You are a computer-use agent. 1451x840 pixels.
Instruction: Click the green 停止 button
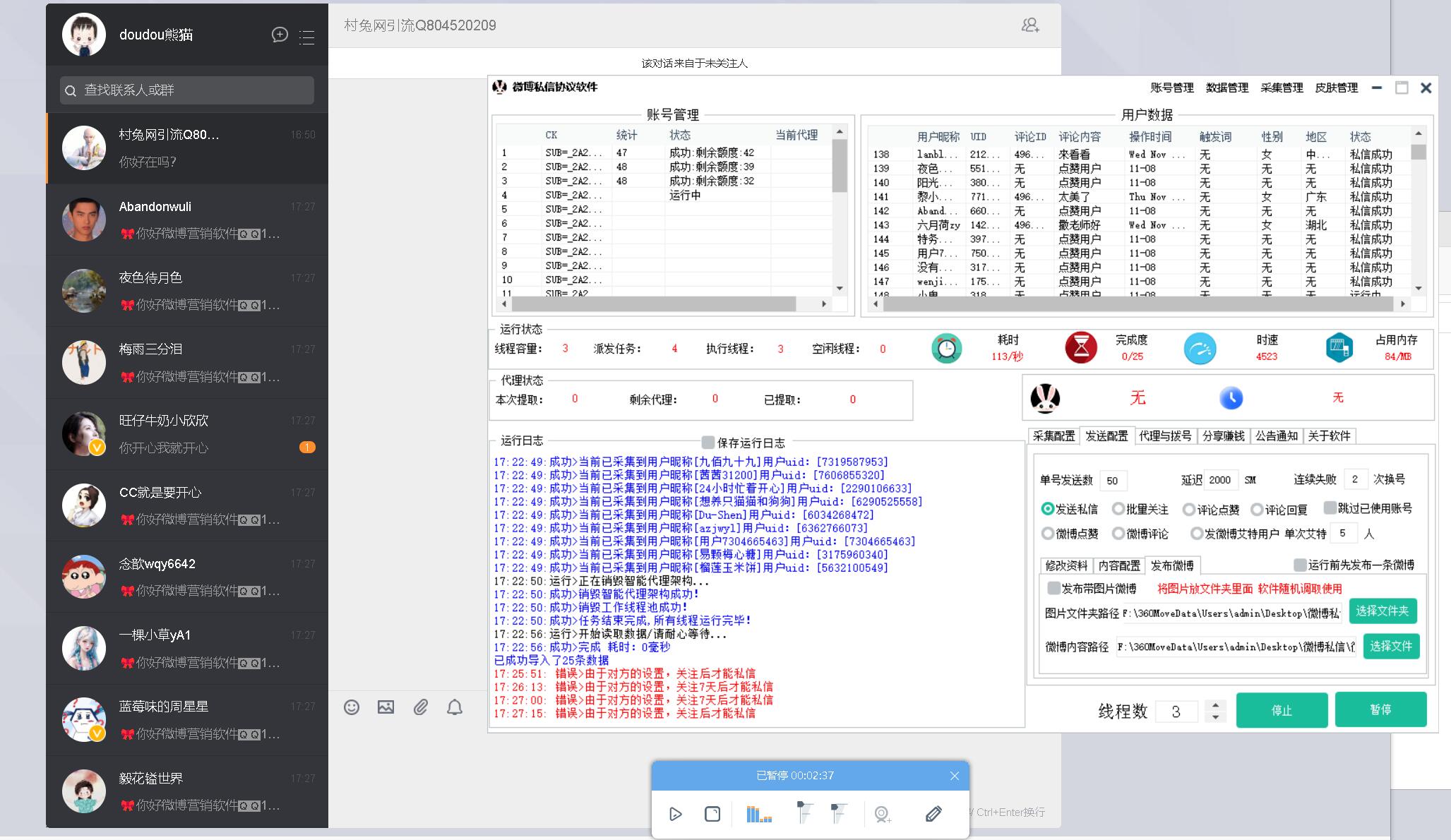pos(1281,710)
